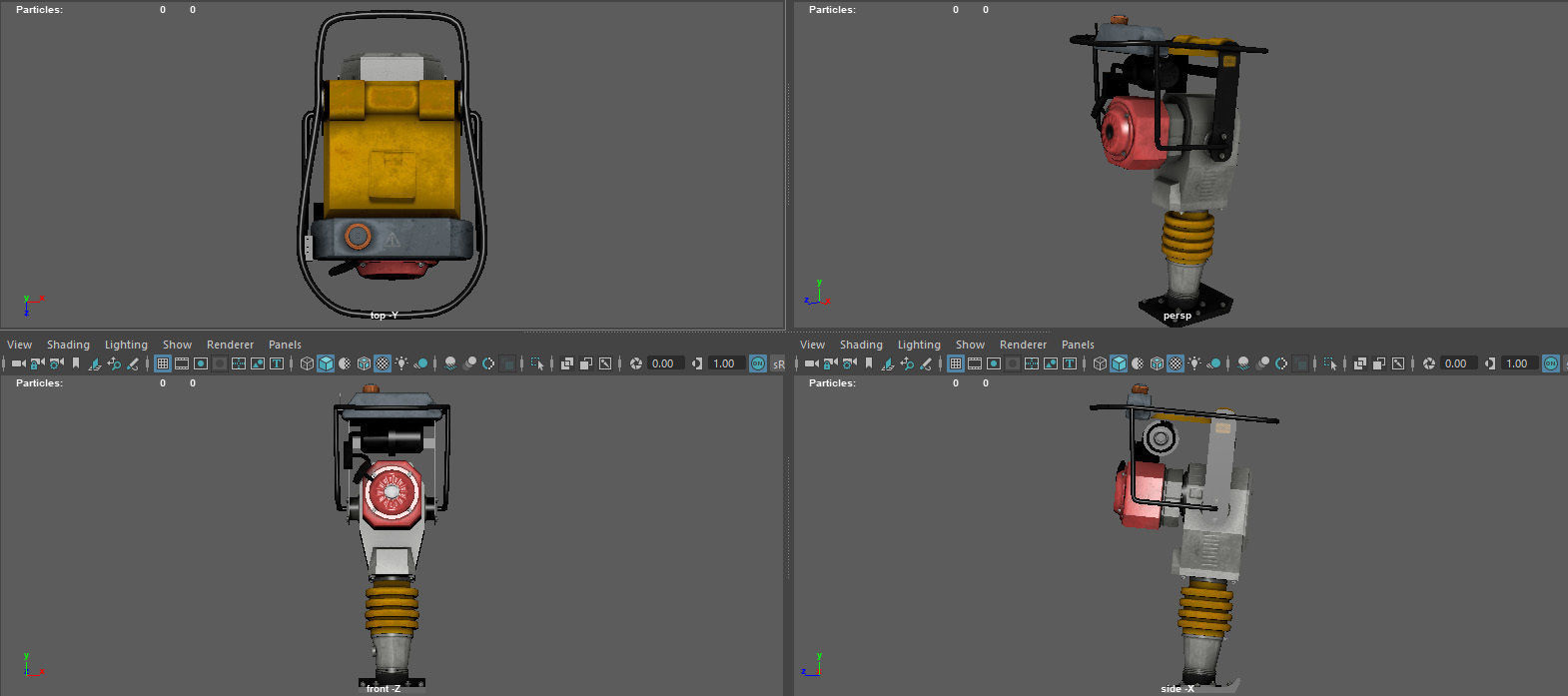This screenshot has width=1568, height=696.
Task: Click X-Ray Active Components in front view toolbar
Action: [x=586, y=363]
